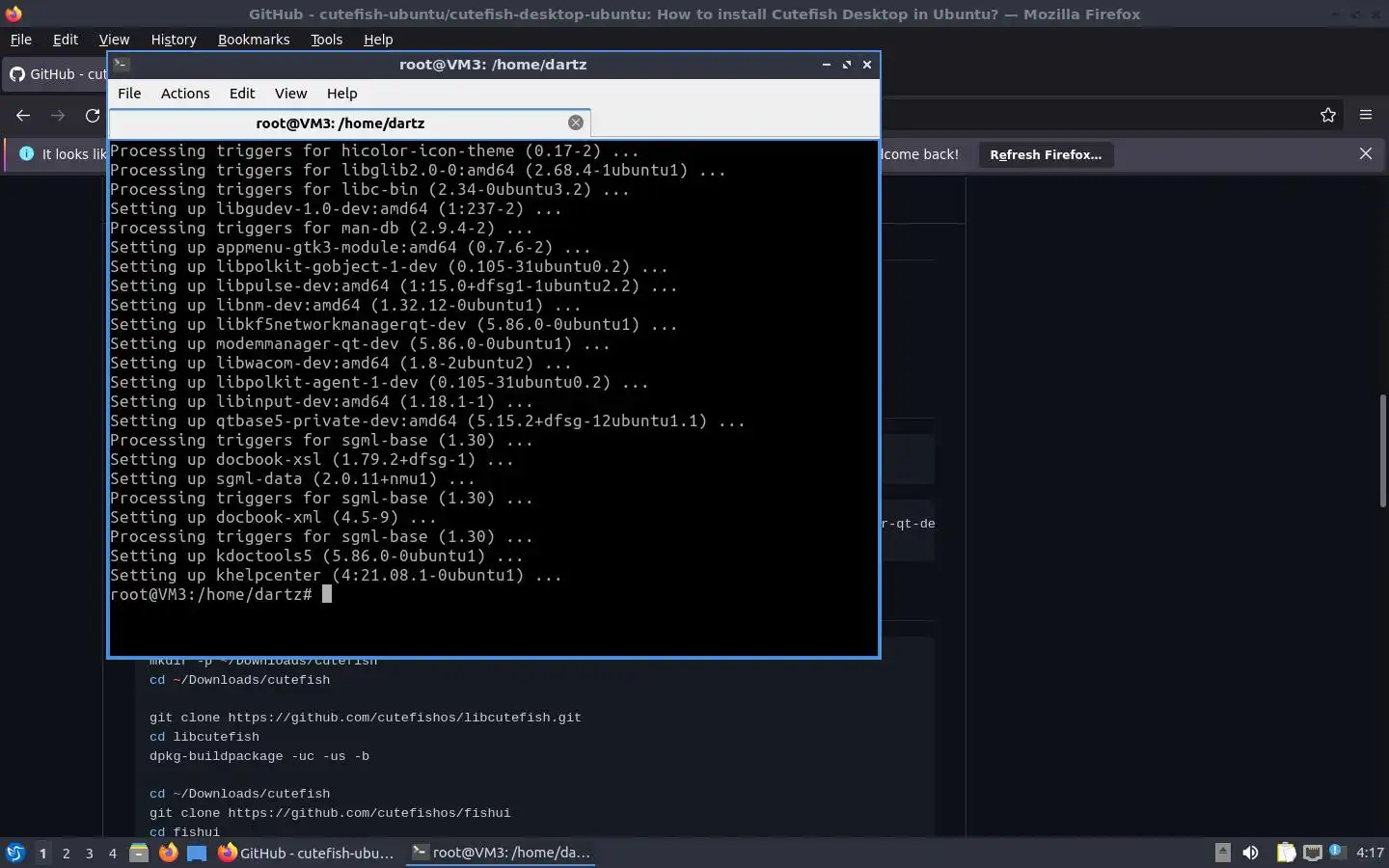Viewport: 1389px width, 868px height.
Task: Click the 'Setting up sgml-data' terminal line
Action: [x=292, y=478]
